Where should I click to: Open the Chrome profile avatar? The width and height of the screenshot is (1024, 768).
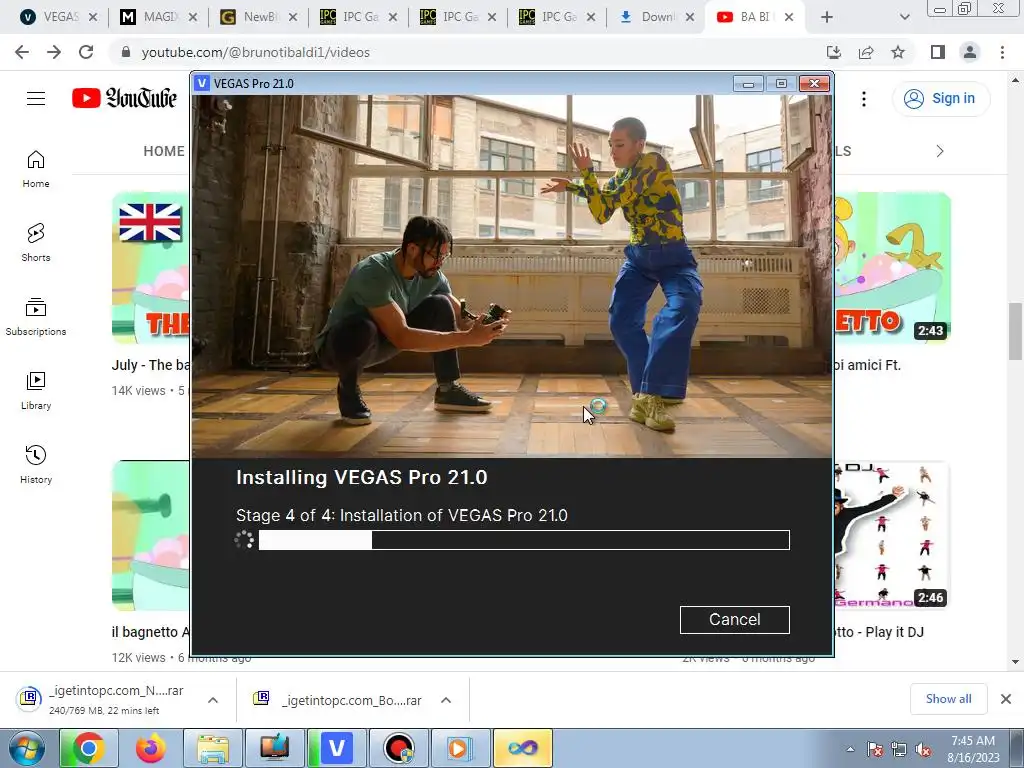(970, 52)
